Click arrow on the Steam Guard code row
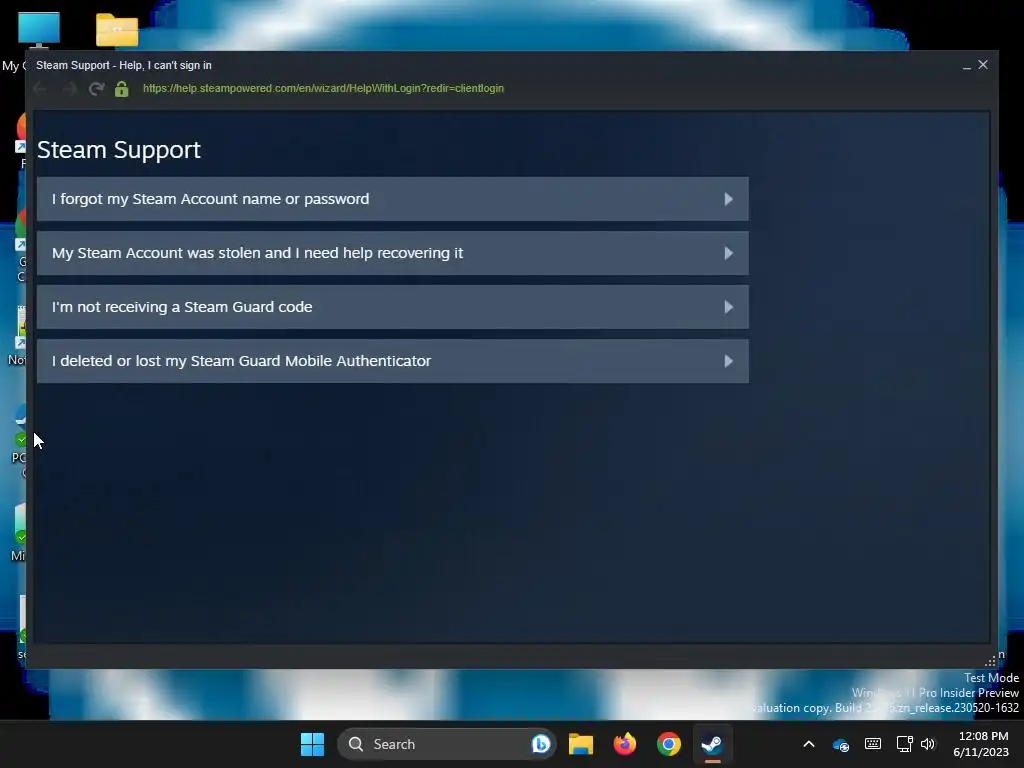Viewport: 1024px width, 768px height. pyautogui.click(x=728, y=307)
